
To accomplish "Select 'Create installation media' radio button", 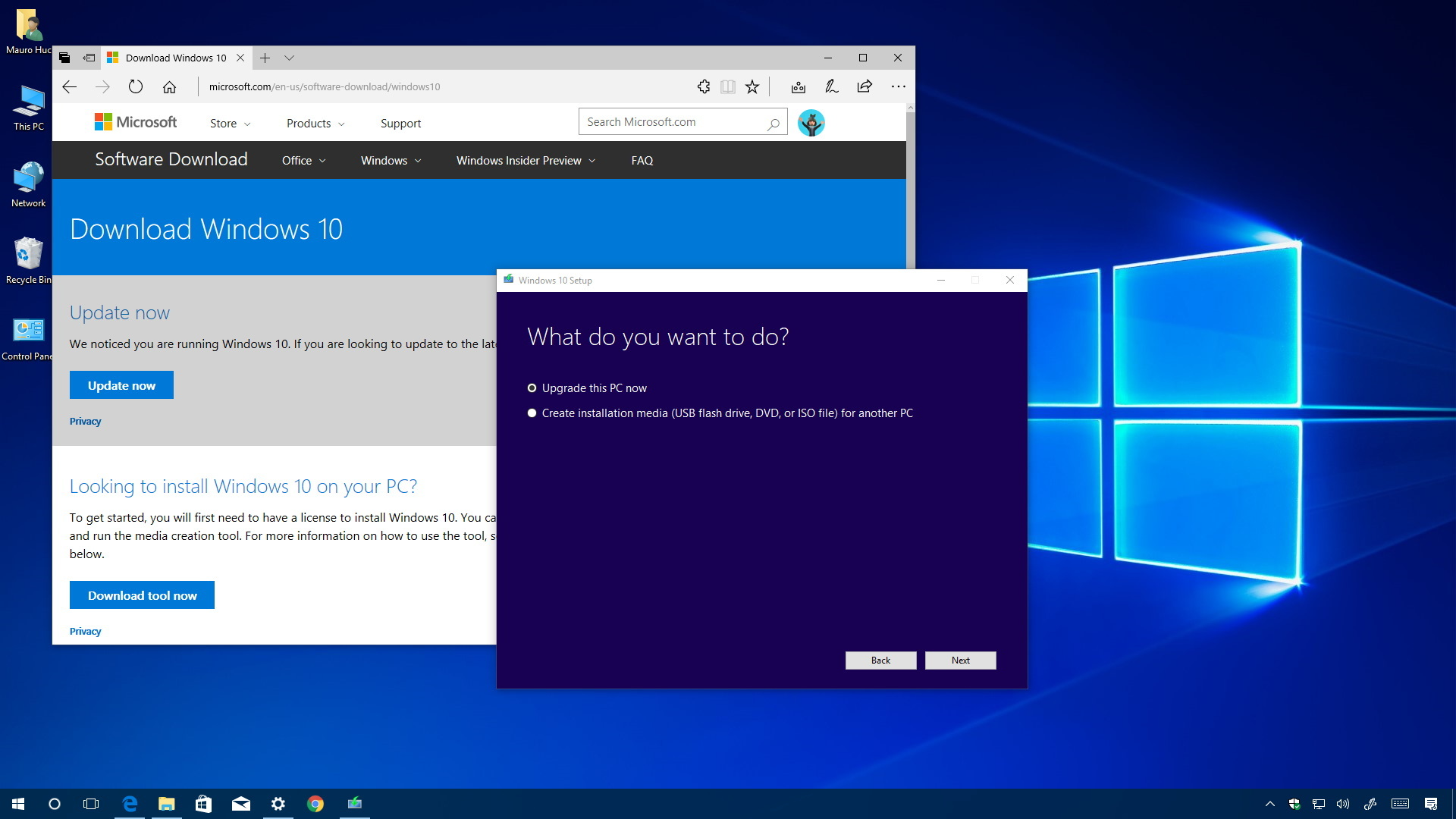I will tap(531, 412).
